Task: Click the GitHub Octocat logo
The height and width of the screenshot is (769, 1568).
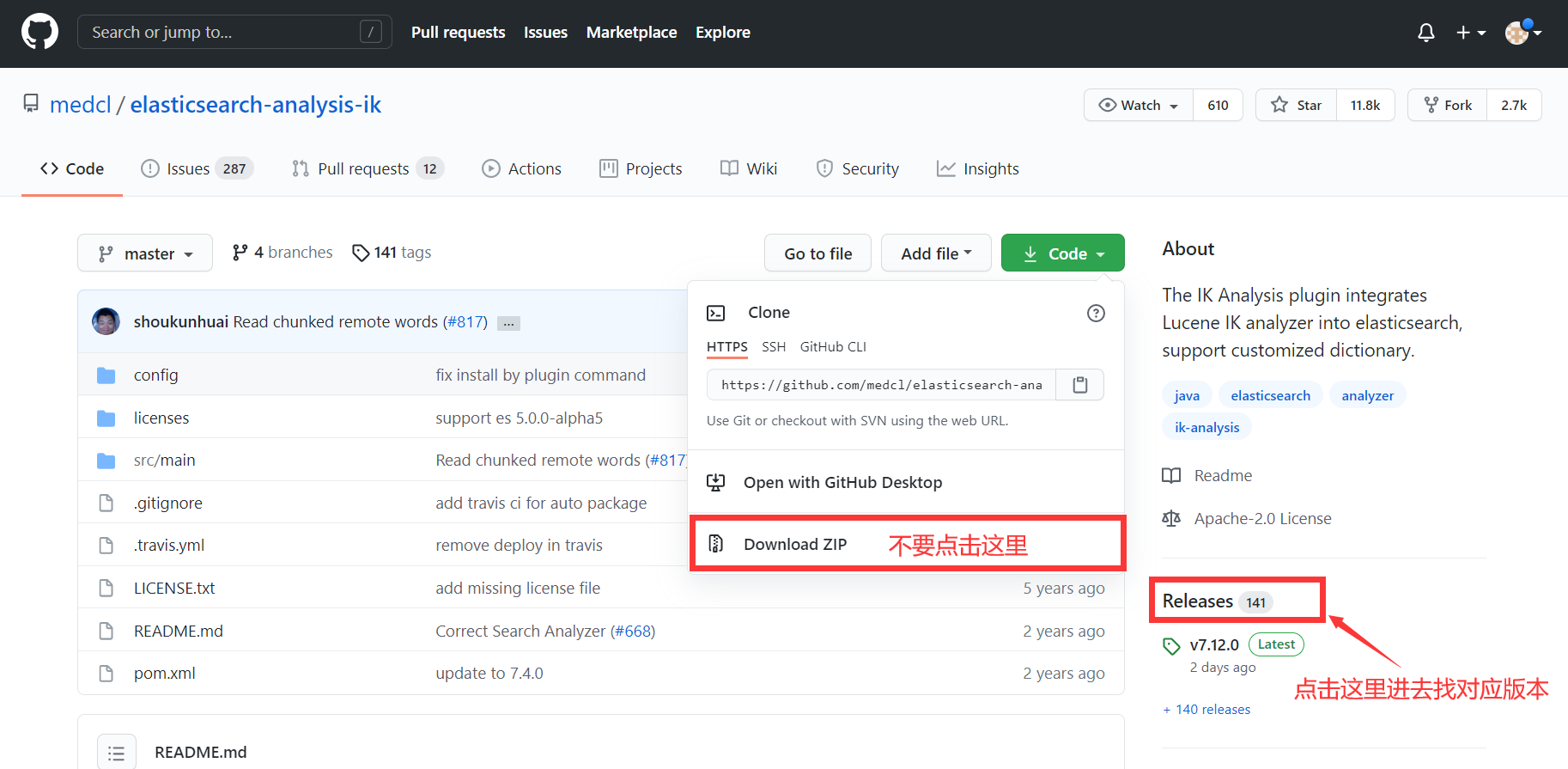Action: [40, 32]
